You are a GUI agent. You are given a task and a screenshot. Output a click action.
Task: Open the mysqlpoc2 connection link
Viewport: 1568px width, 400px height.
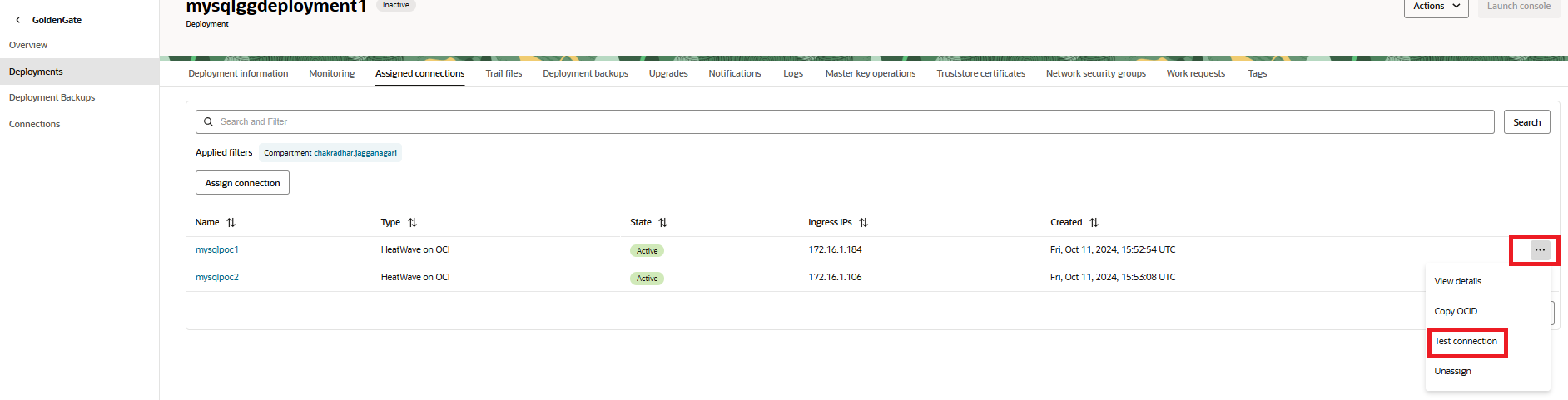[216, 277]
